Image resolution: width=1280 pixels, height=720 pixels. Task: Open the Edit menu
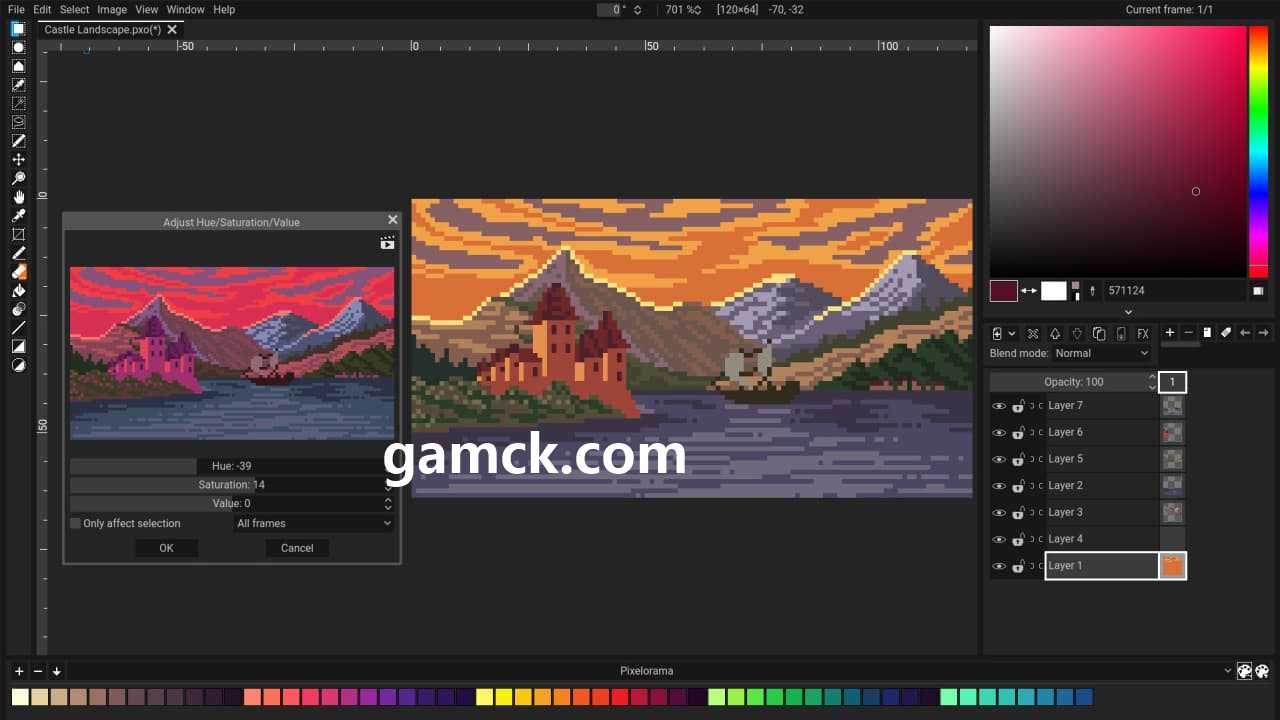42,9
